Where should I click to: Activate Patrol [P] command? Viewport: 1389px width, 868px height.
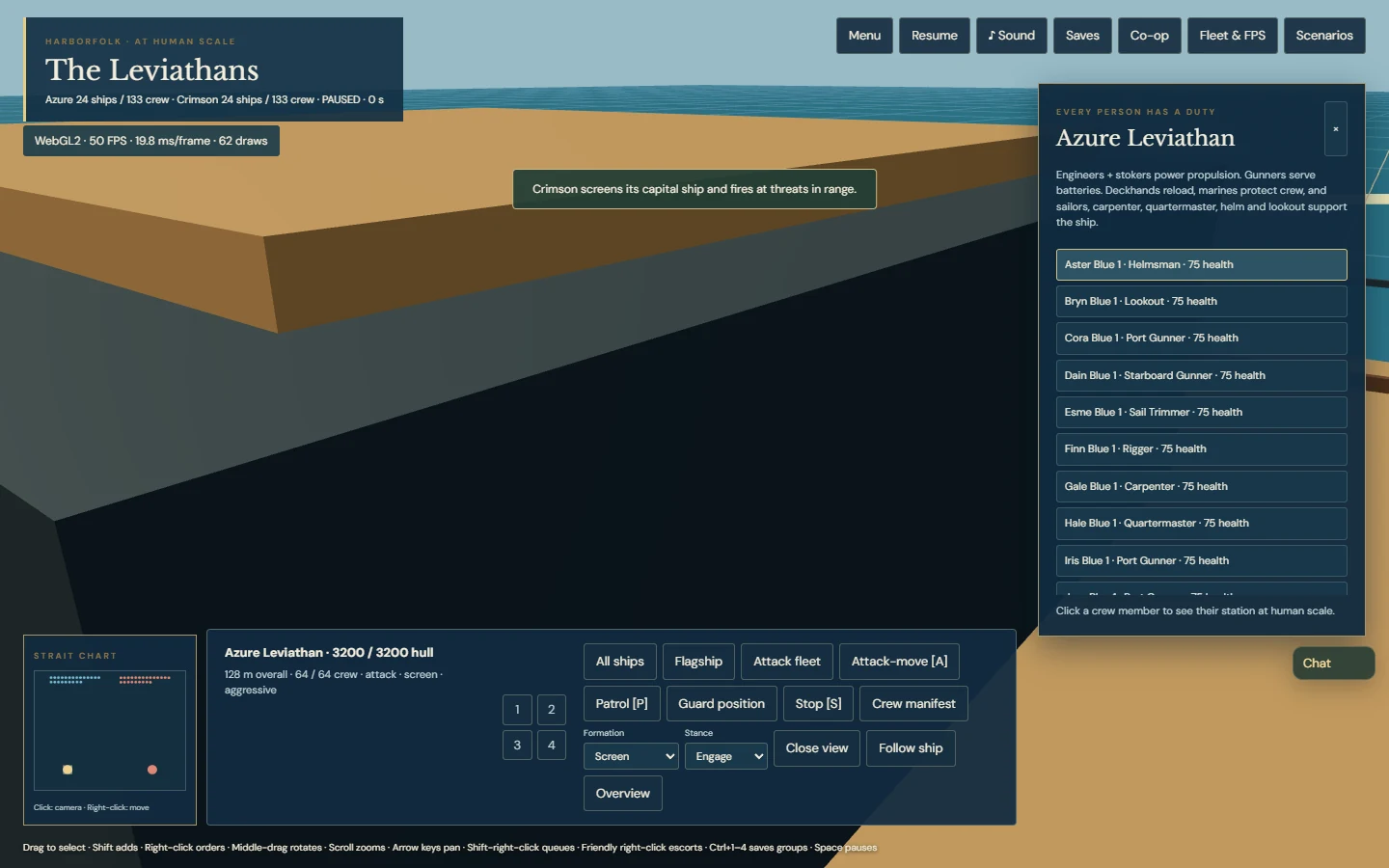(x=622, y=704)
